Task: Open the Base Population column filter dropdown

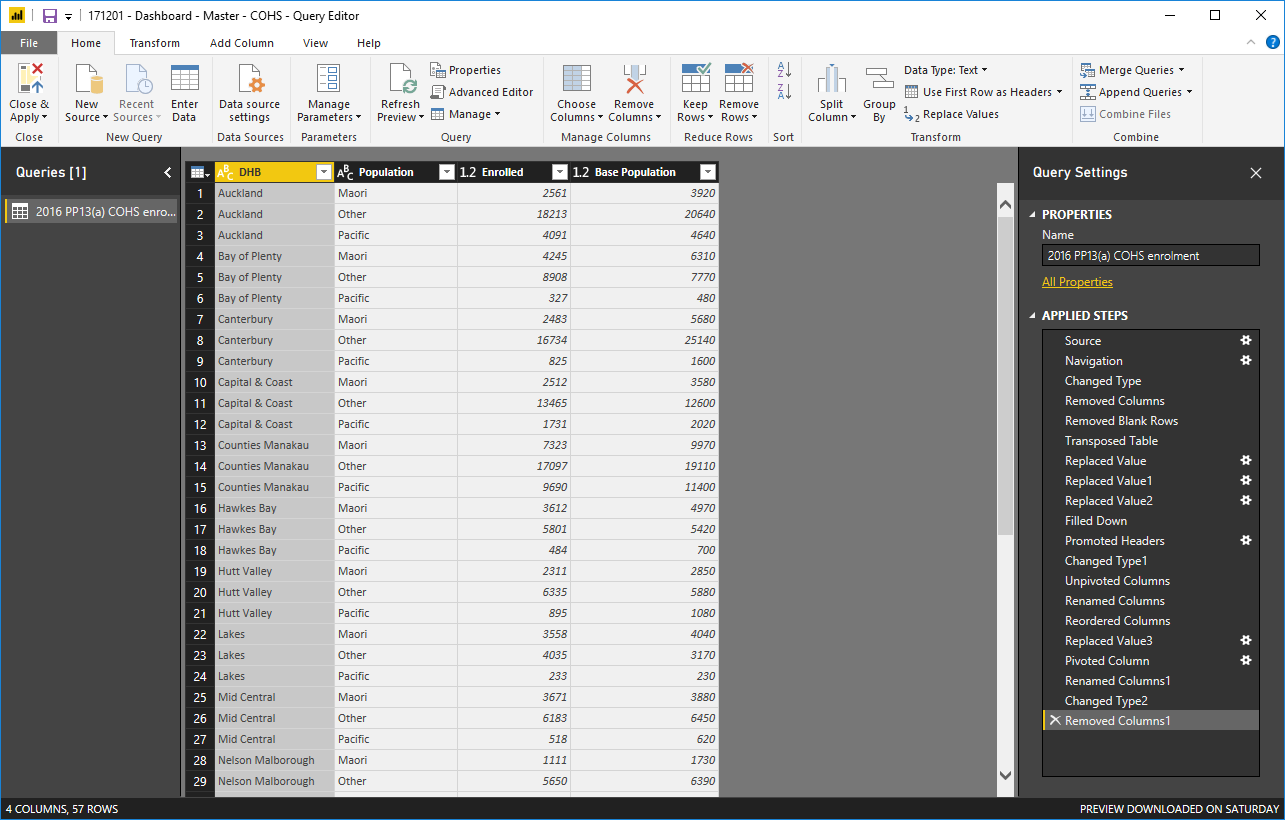Action: (708, 172)
